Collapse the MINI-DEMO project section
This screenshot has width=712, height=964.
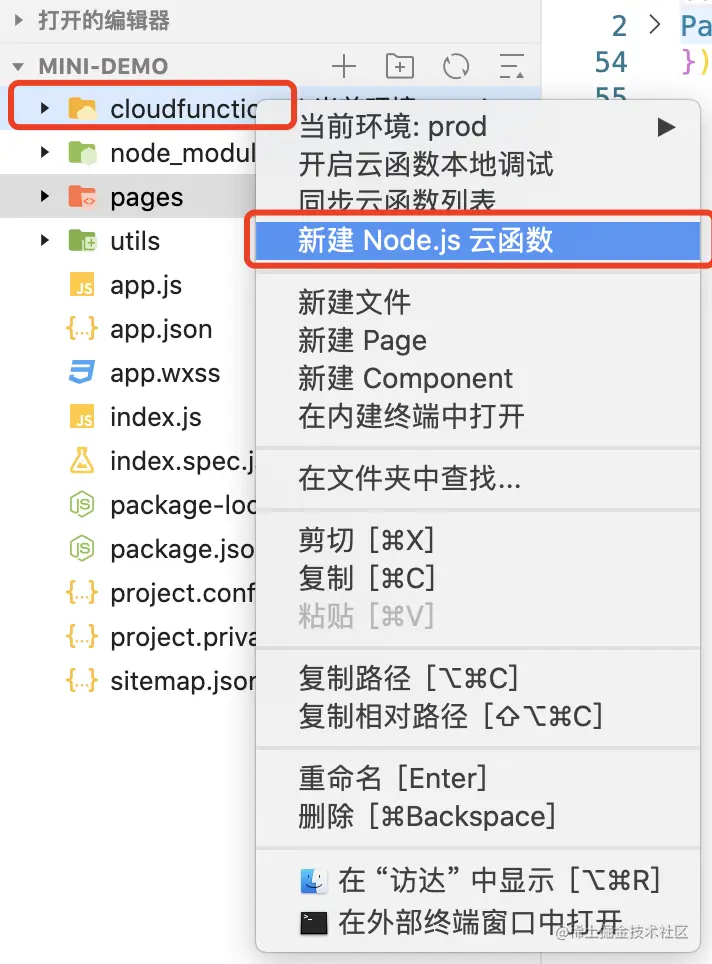pos(18,66)
